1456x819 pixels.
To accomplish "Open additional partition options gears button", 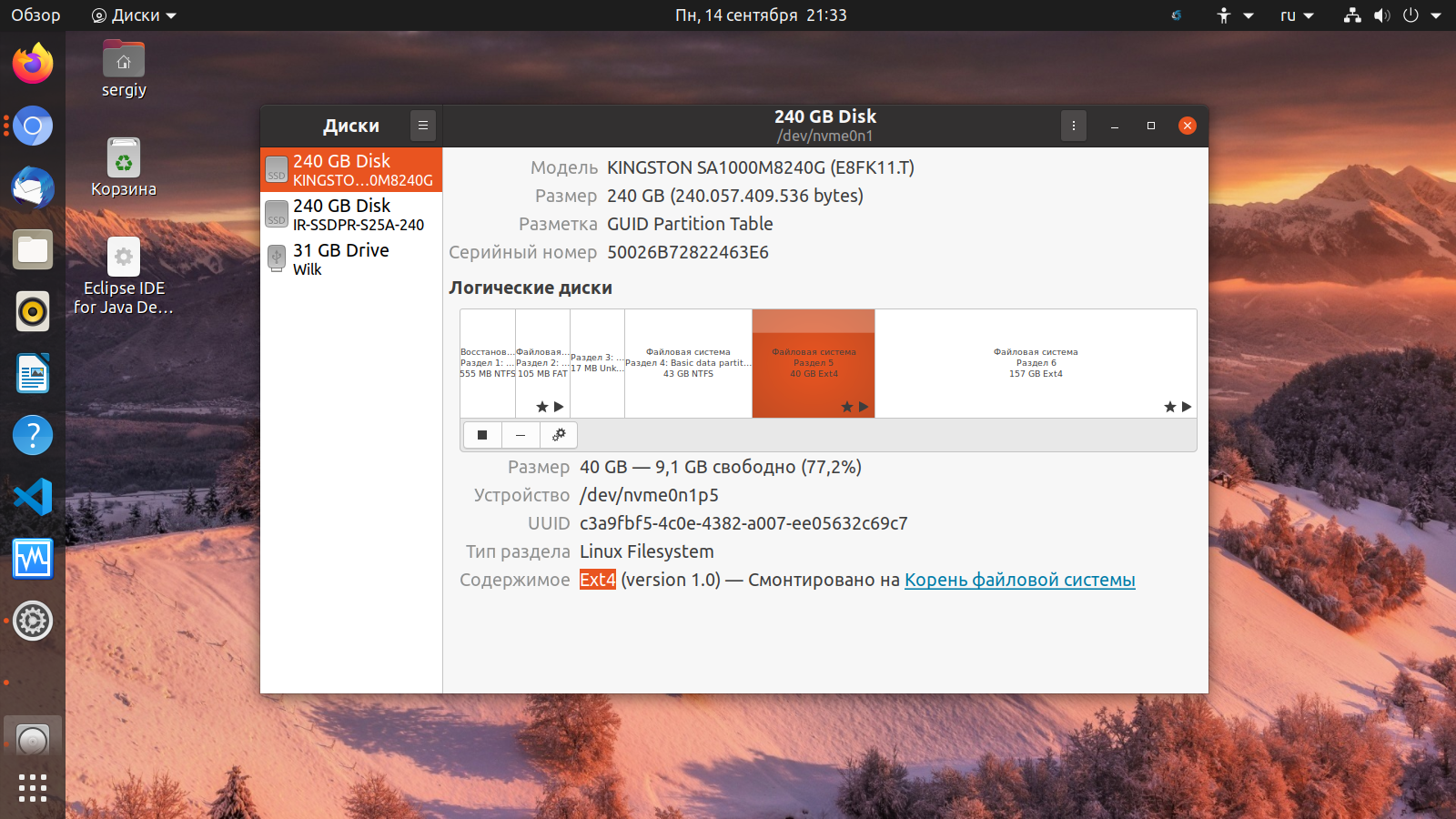I will (x=559, y=435).
